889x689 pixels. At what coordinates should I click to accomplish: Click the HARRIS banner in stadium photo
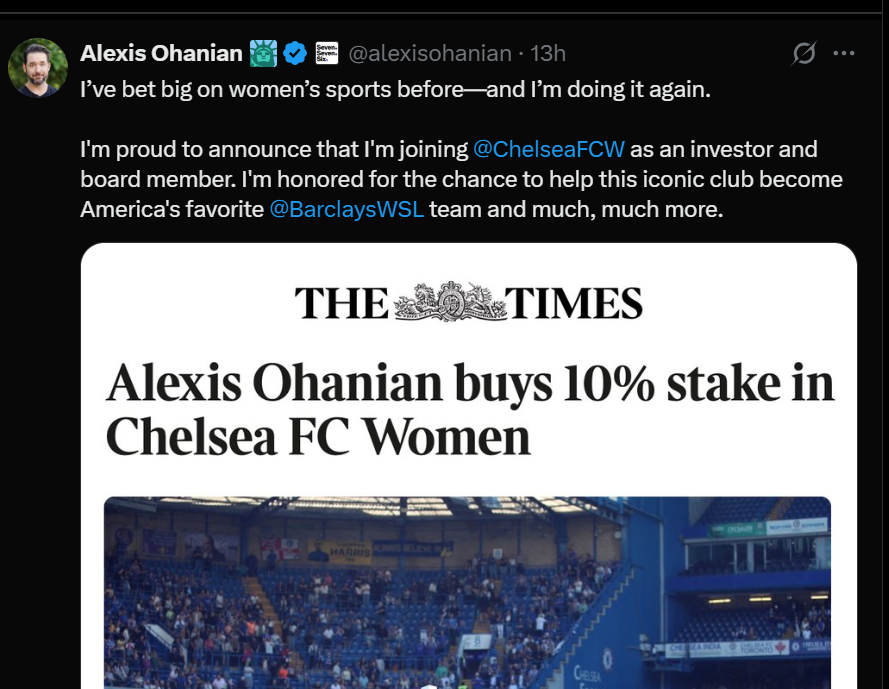click(x=342, y=552)
